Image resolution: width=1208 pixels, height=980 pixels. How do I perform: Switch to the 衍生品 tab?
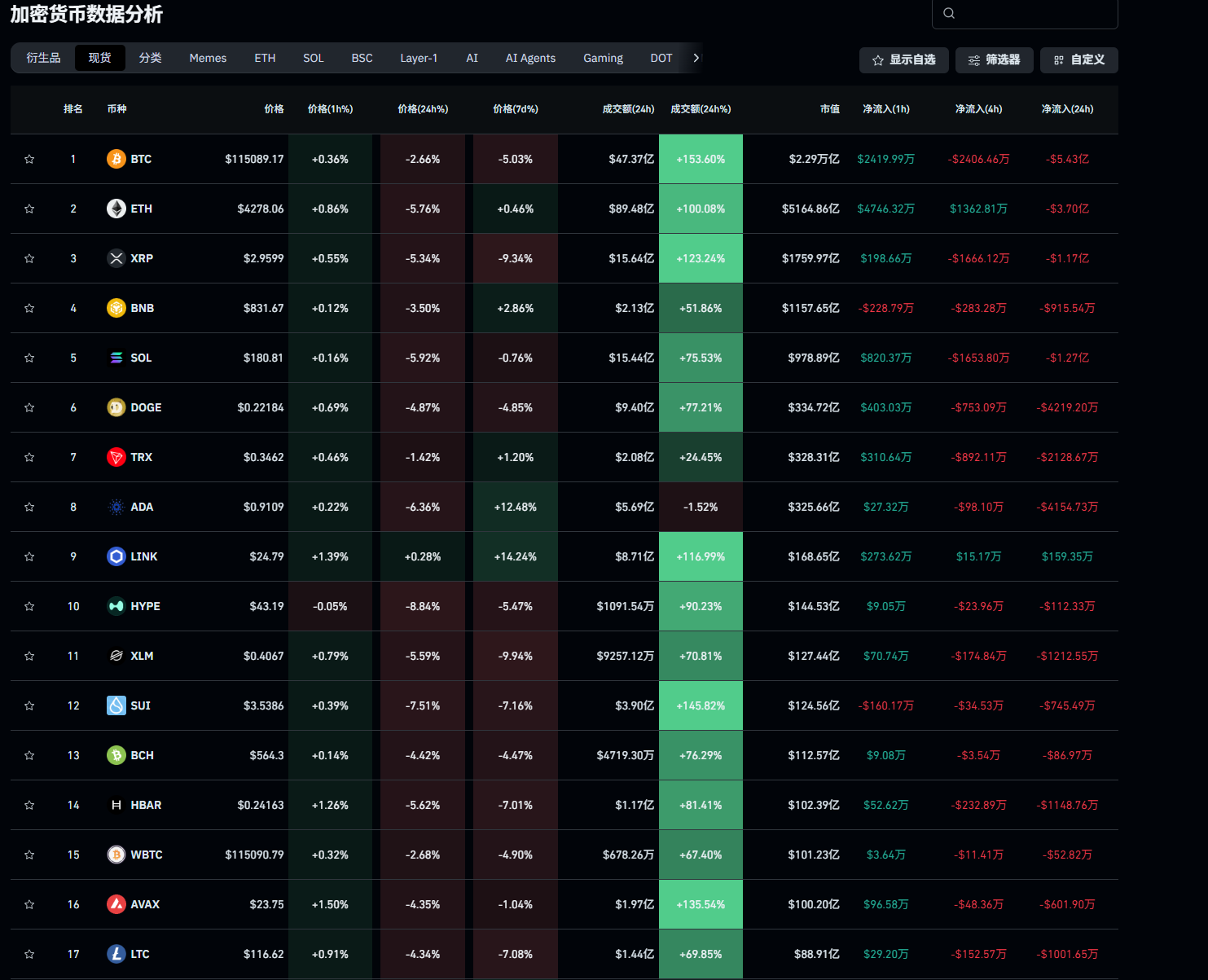pyautogui.click(x=43, y=58)
